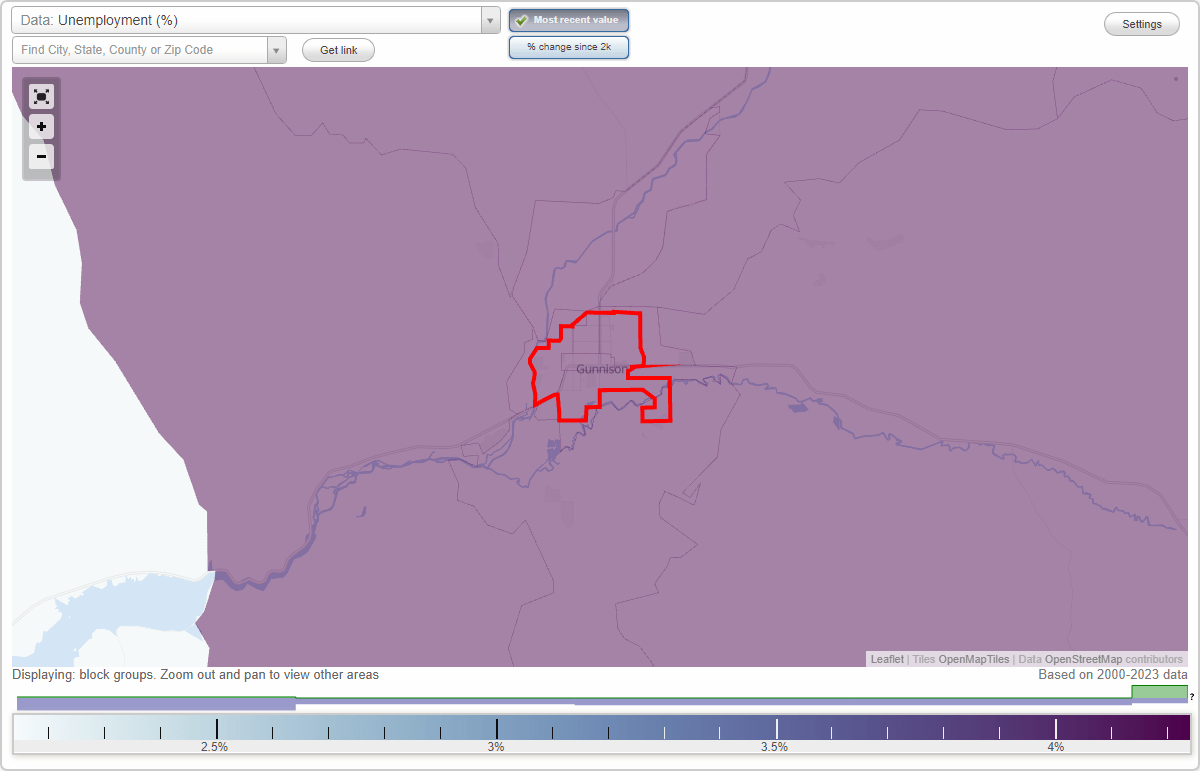
Task: Open the location search dropdown arrow
Action: pyautogui.click(x=277, y=49)
